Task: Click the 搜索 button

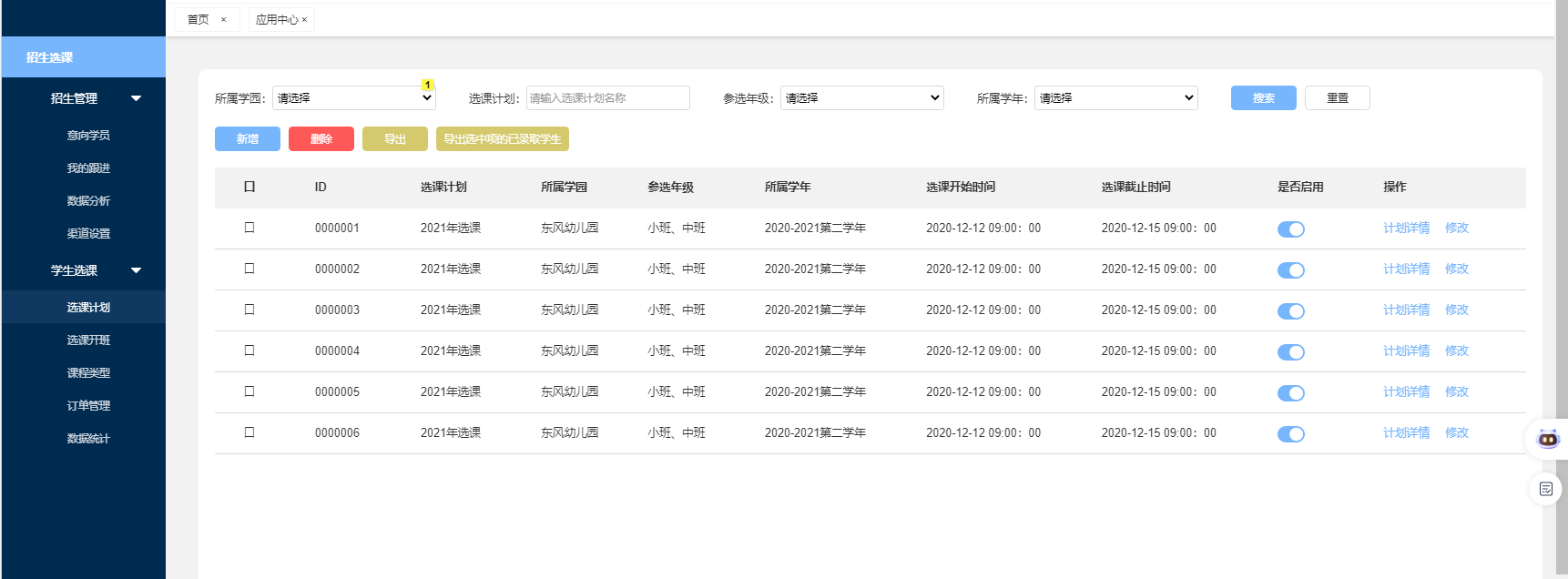Action: (1264, 97)
